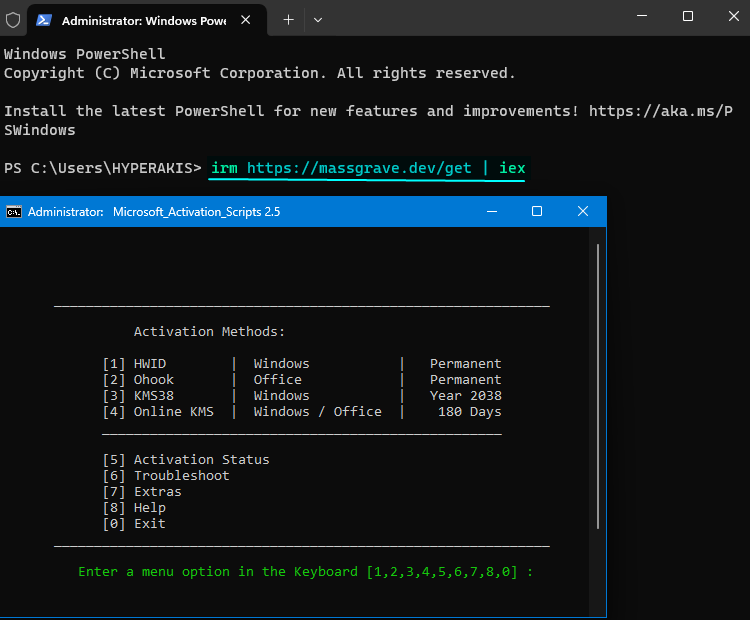Click the 'Windows / Office' text
The width and height of the screenshot is (750, 620).
pos(318,412)
